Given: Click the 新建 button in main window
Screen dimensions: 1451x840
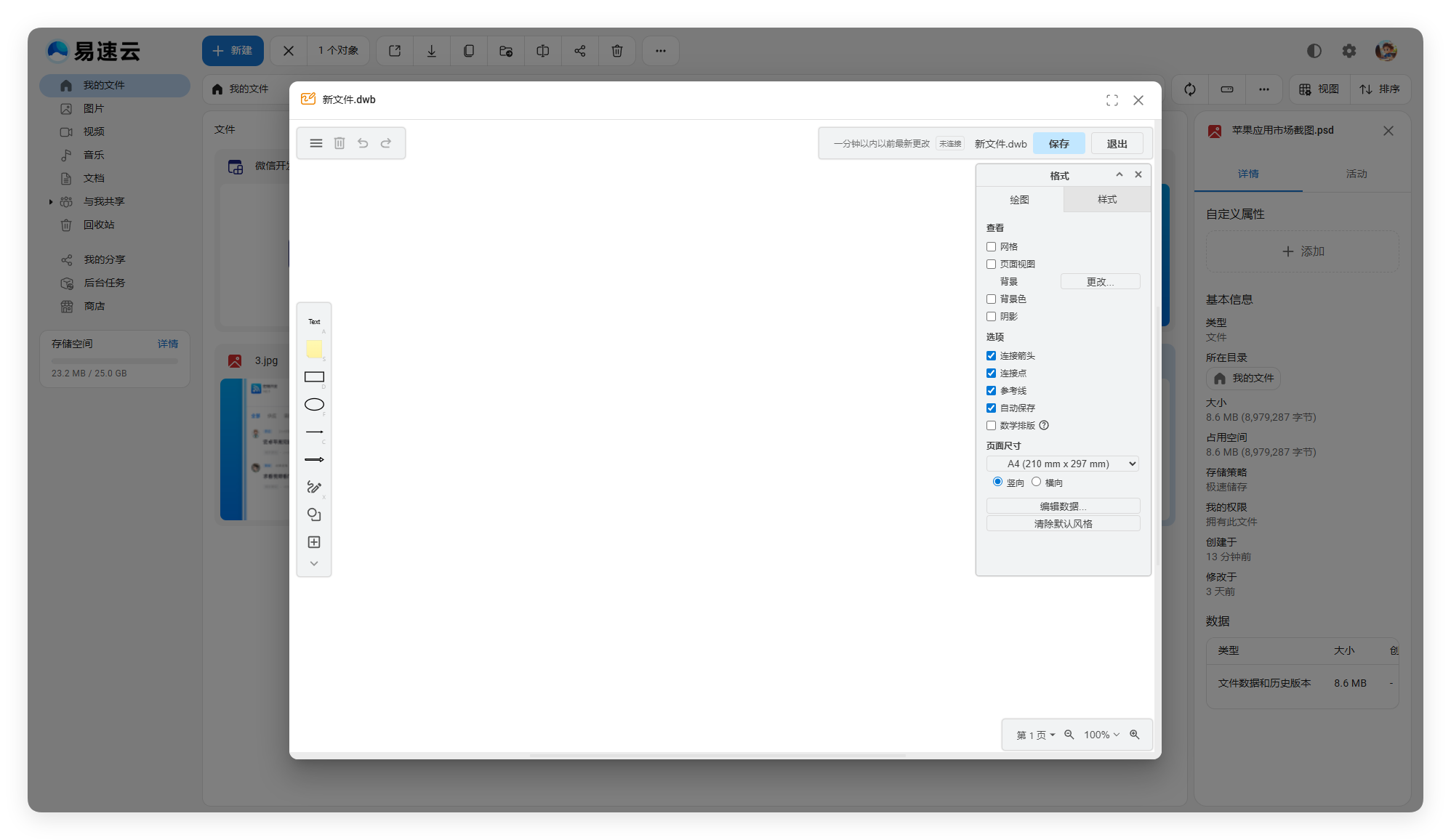Looking at the screenshot, I should point(233,51).
